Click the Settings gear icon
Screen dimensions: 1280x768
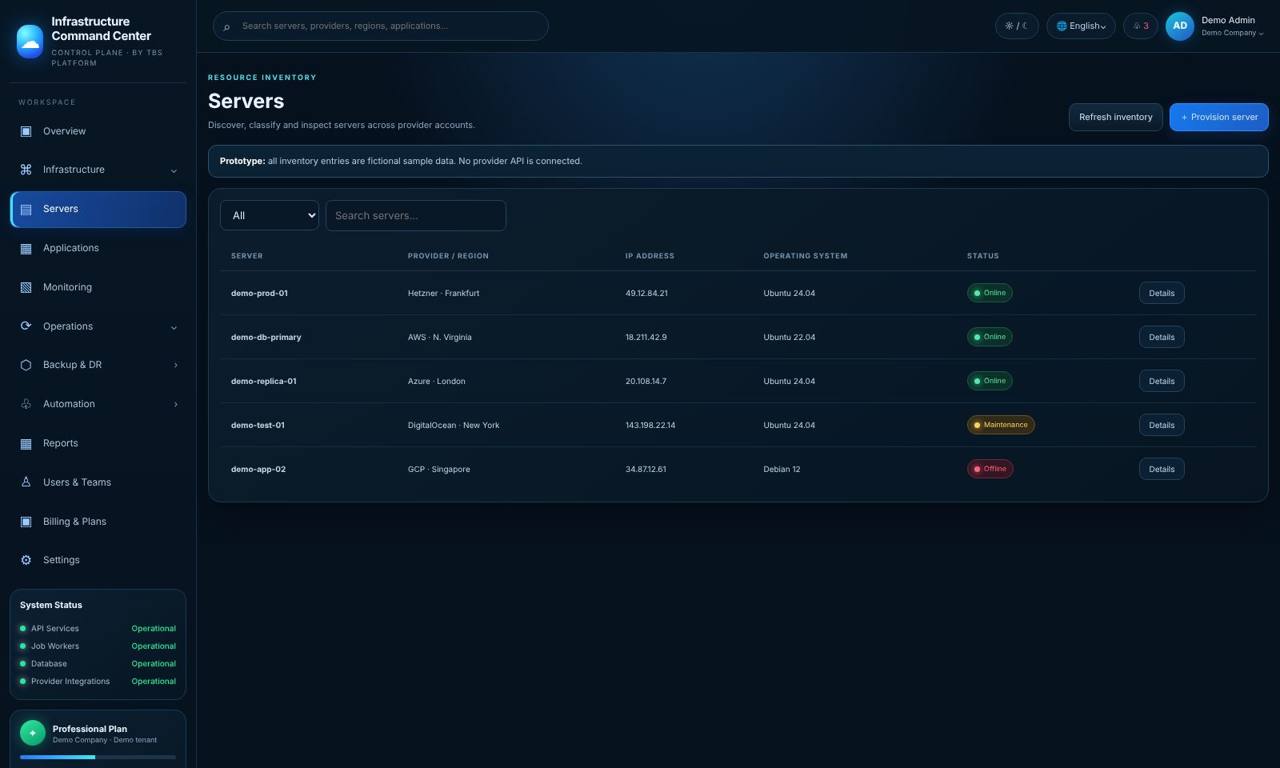click(26, 560)
